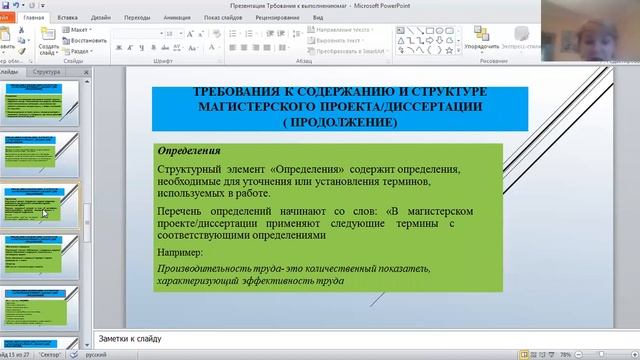Justify the text
The width and height of the screenshot is (640, 360).
(x=267, y=48)
